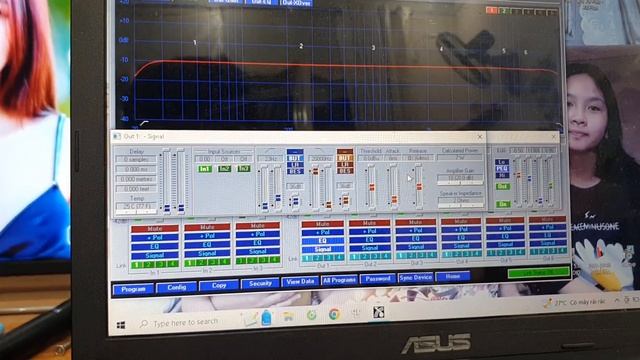Click the Sync Device button

tap(416, 277)
